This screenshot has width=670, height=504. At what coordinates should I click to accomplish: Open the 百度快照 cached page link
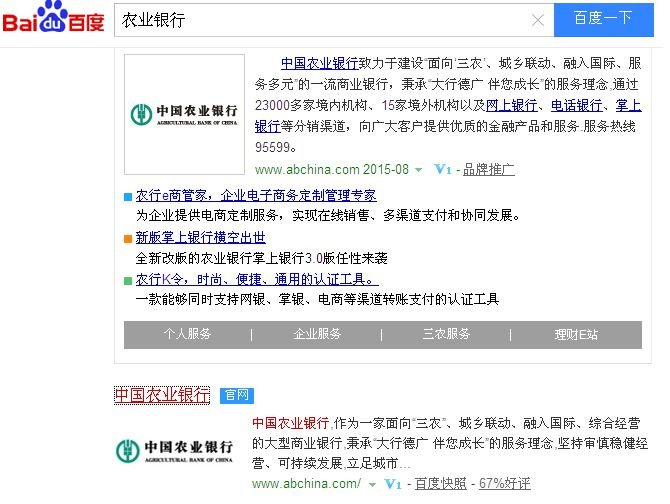click(441, 484)
